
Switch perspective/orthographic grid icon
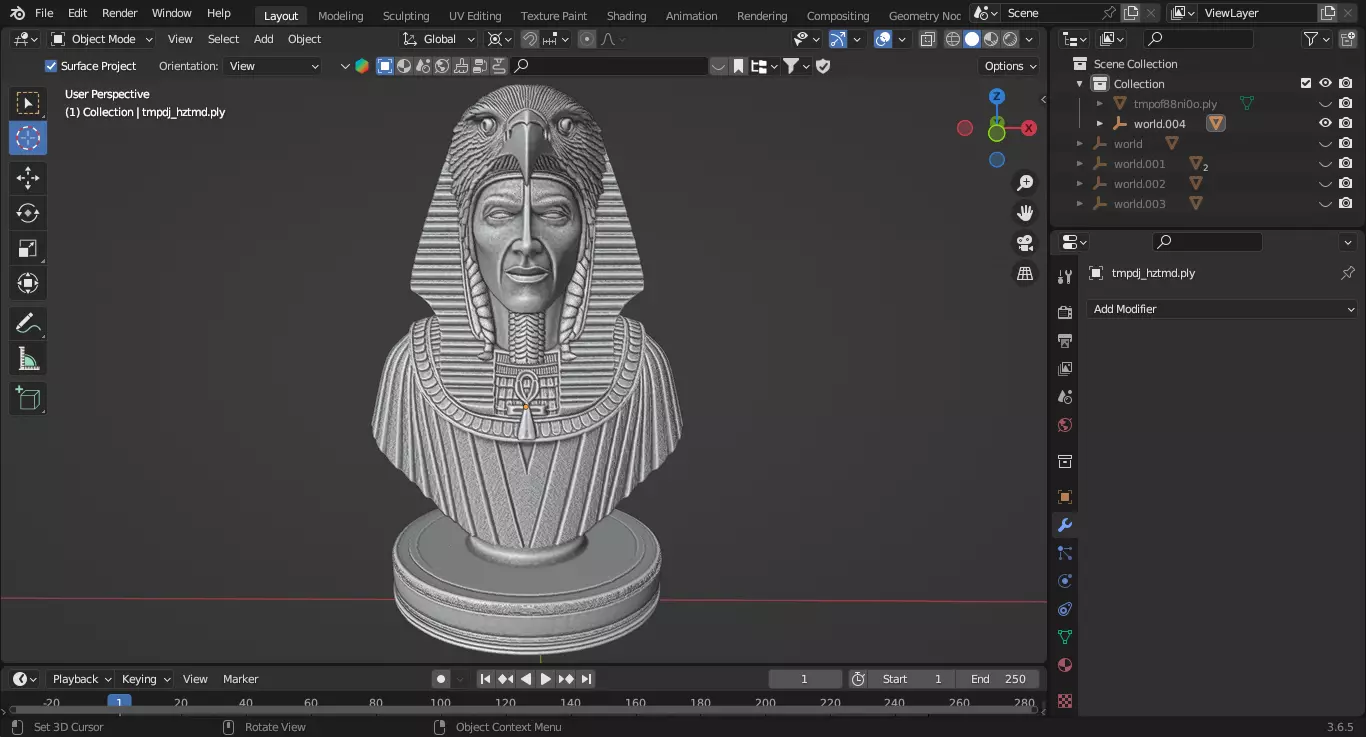coord(1025,273)
